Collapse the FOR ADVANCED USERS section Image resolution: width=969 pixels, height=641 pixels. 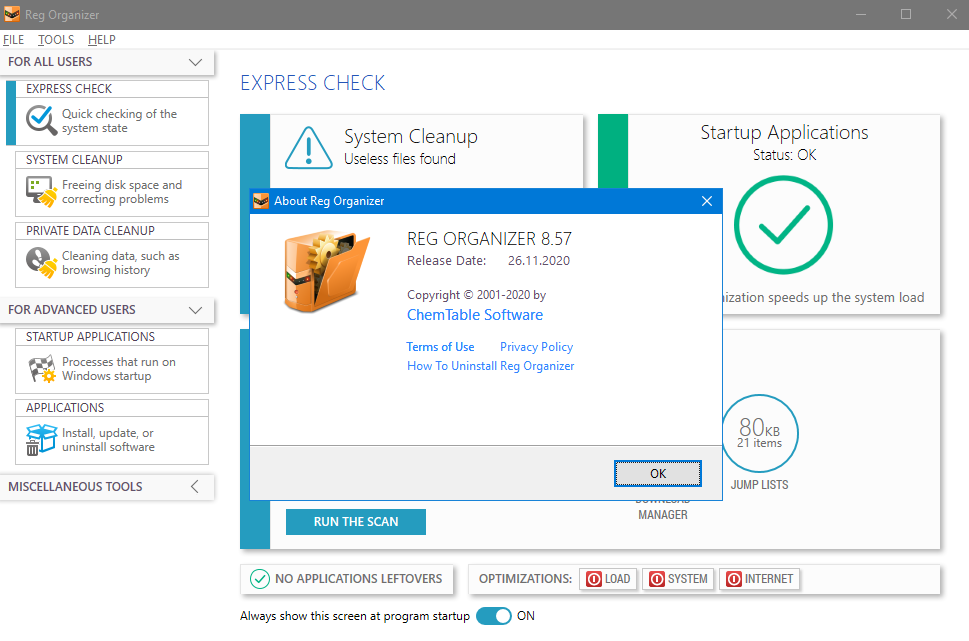pos(195,310)
